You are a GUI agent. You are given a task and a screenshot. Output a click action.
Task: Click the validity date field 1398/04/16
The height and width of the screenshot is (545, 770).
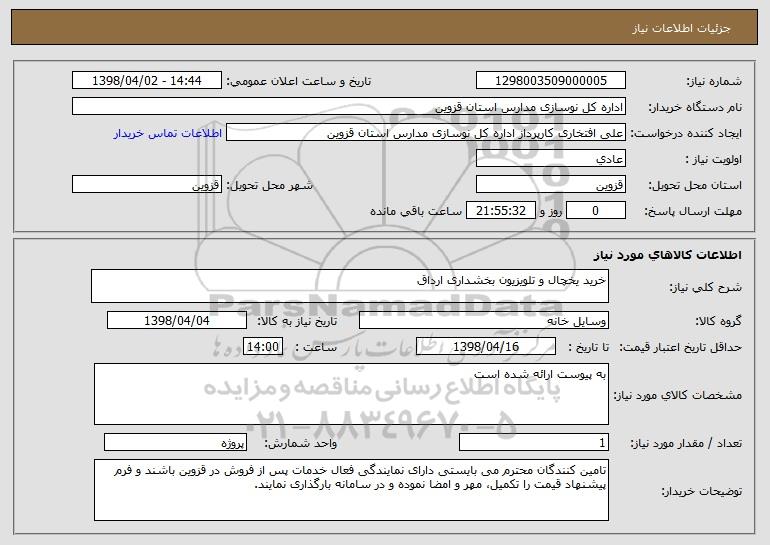pos(486,346)
